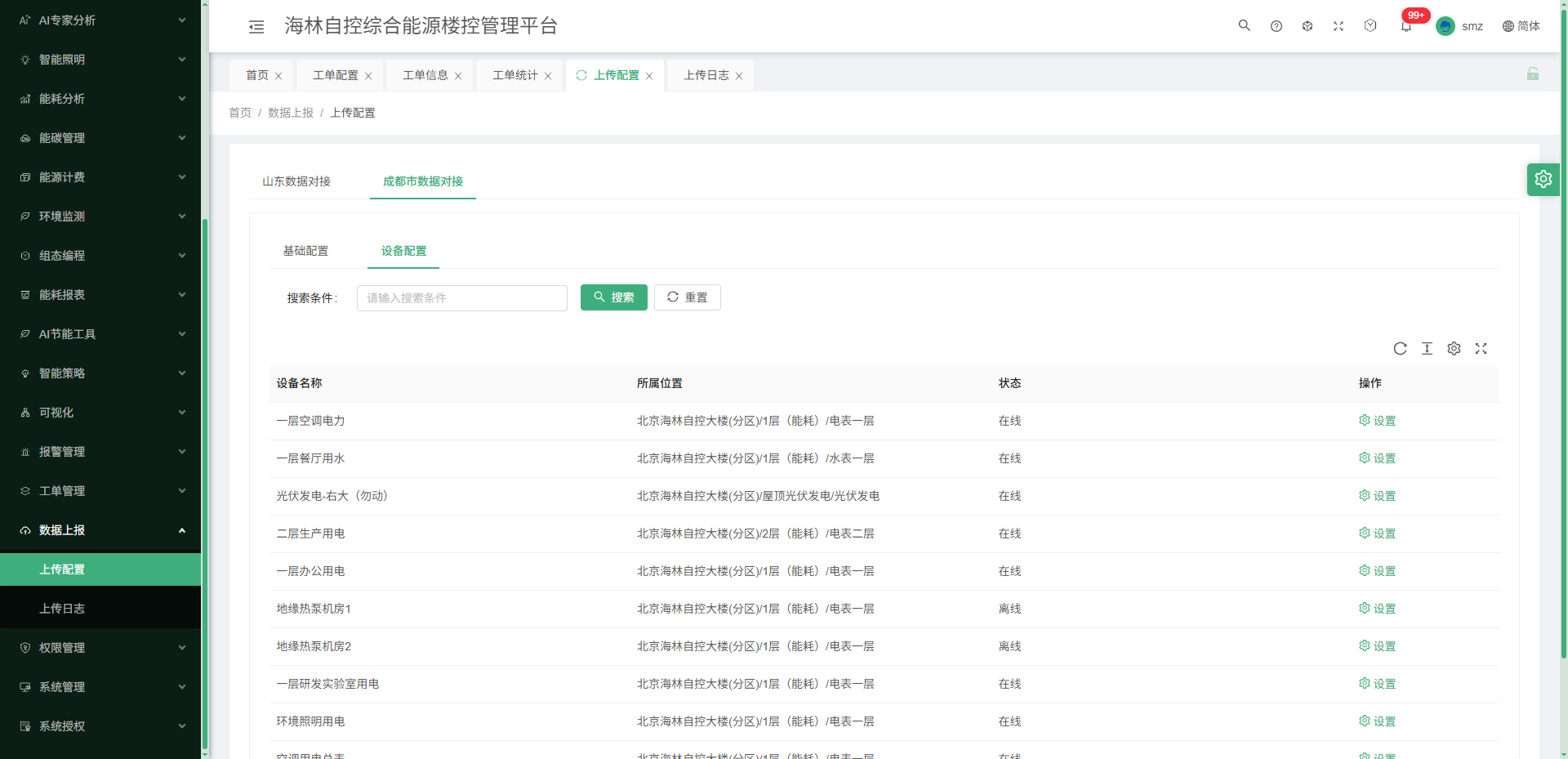Viewport: 1568px width, 759px height.
Task: Close the 首页 tab
Action: pos(278,76)
